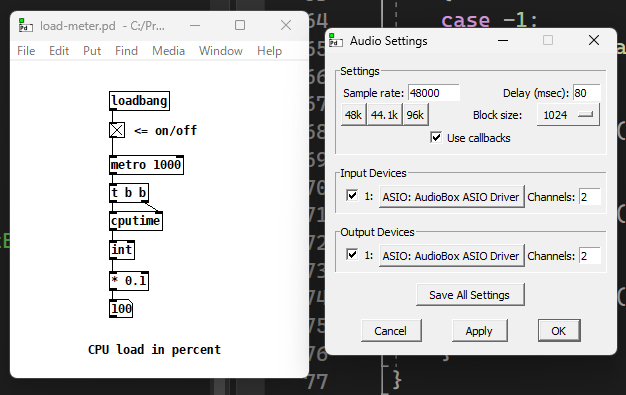Viewport: 626px width, 395px height.
Task: Click the input Channels field
Action: (590, 197)
